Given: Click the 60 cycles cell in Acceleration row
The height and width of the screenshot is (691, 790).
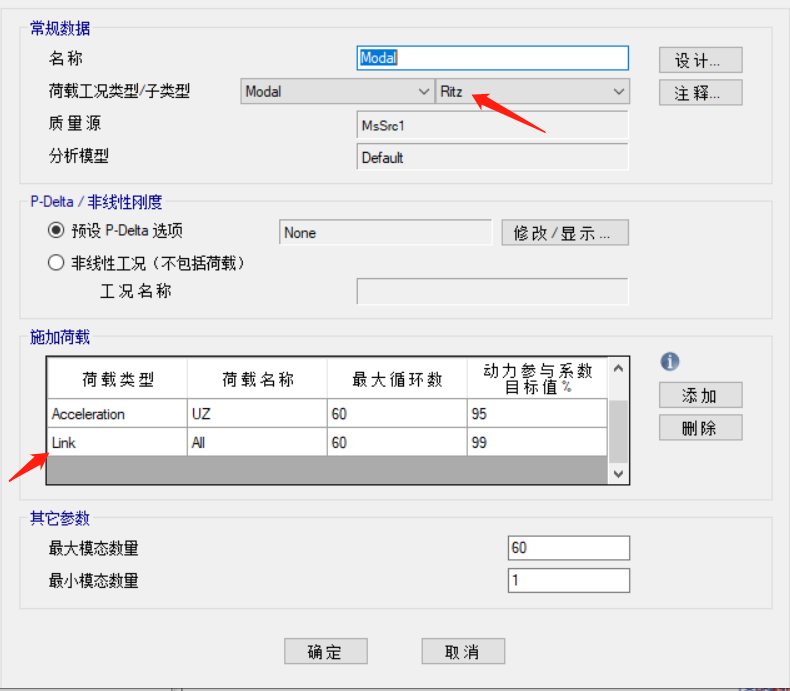Looking at the screenshot, I should (397, 413).
